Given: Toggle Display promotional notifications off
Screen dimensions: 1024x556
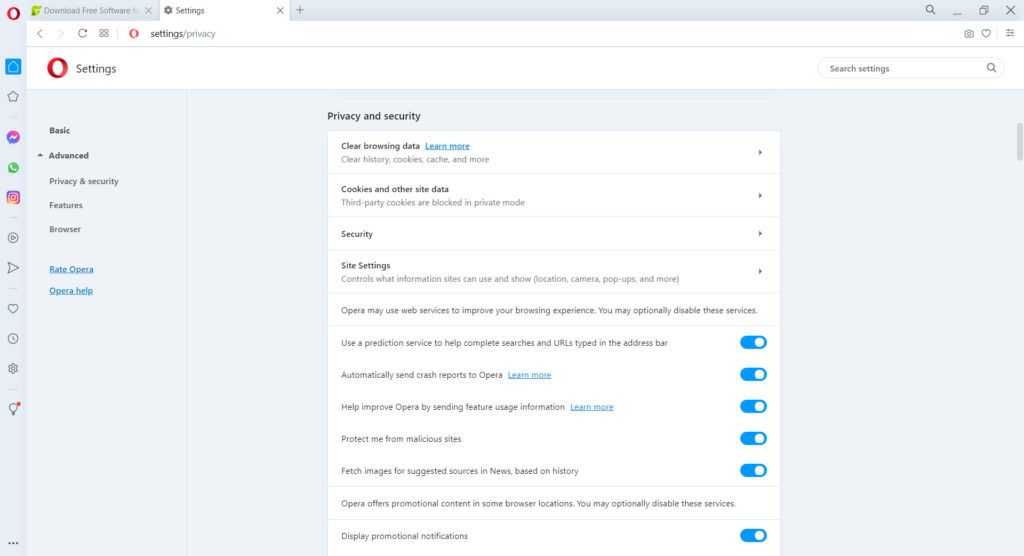Looking at the screenshot, I should [753, 536].
